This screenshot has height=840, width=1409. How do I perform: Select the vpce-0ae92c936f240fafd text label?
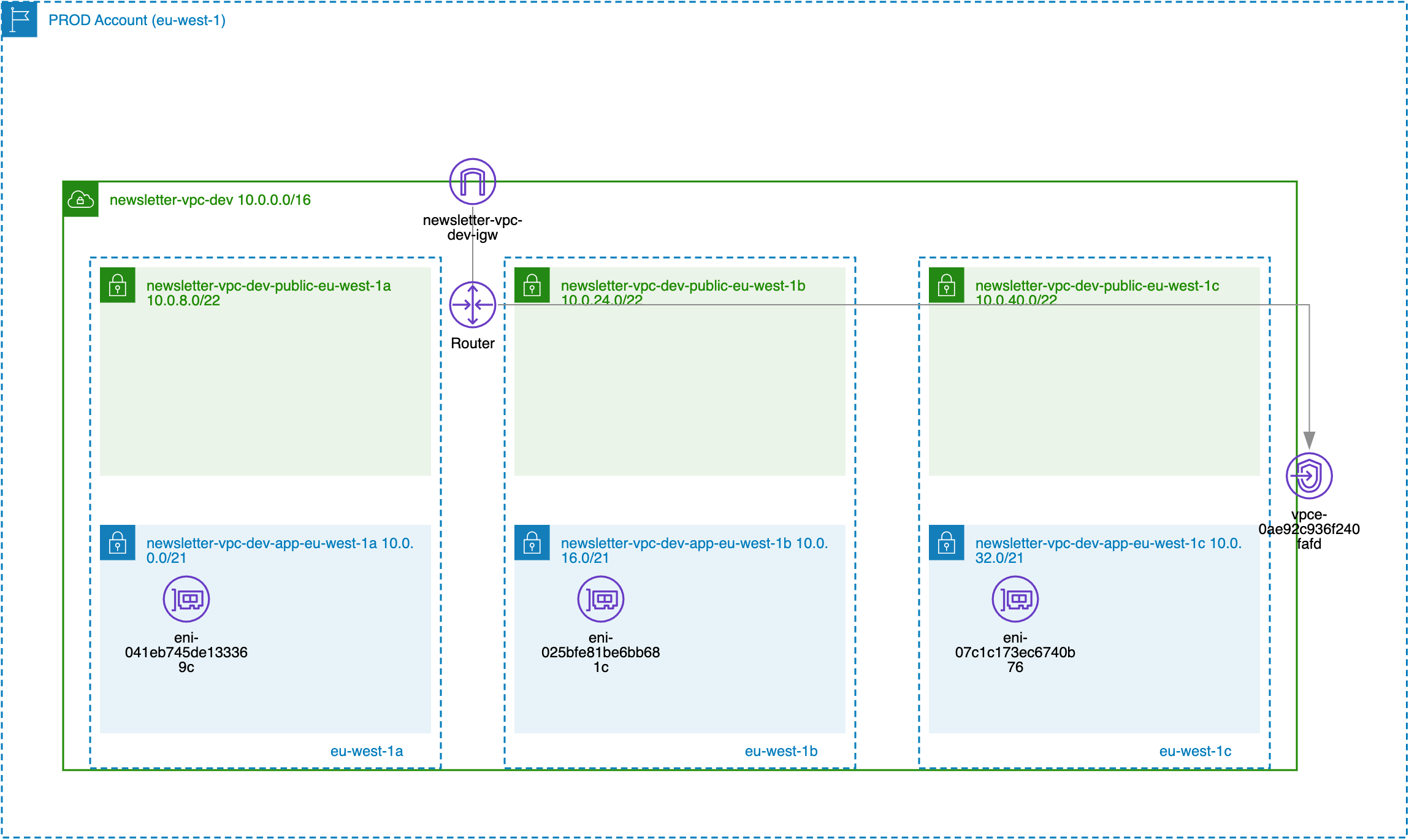(x=1309, y=529)
